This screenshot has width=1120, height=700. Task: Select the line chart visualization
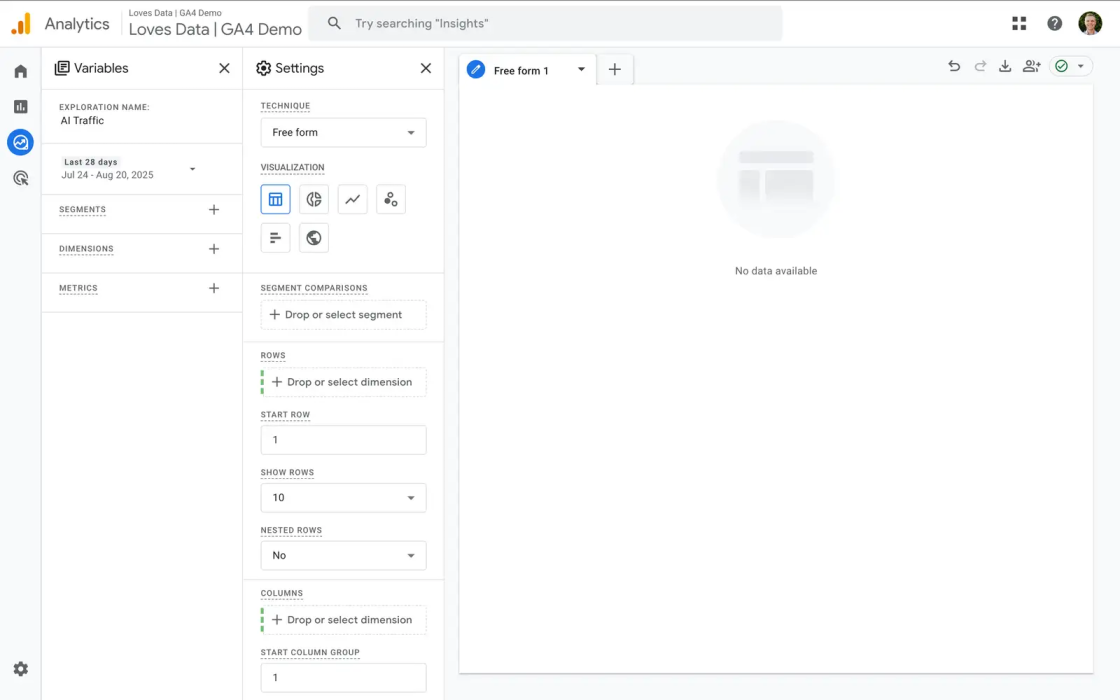click(352, 199)
